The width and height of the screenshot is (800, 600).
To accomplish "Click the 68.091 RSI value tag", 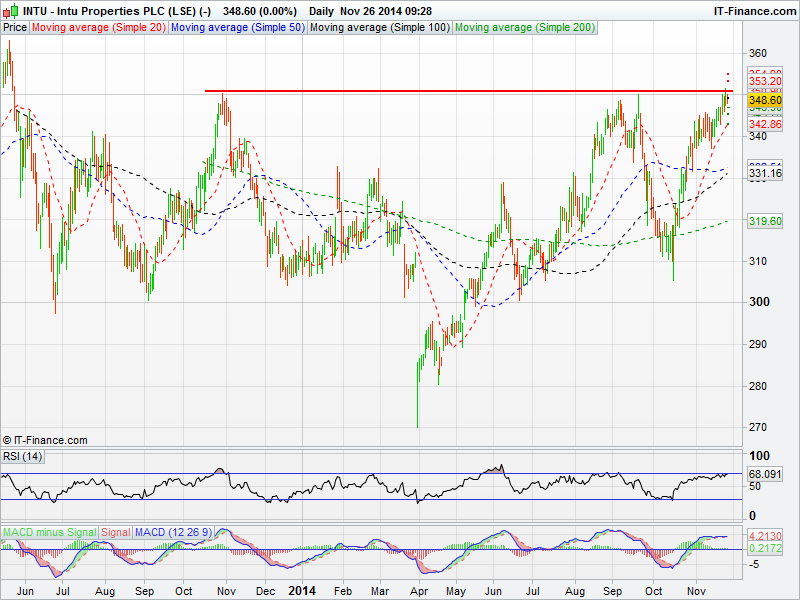I will (764, 474).
